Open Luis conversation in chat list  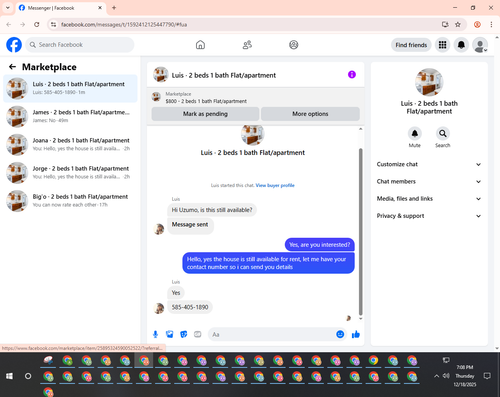(x=70, y=88)
